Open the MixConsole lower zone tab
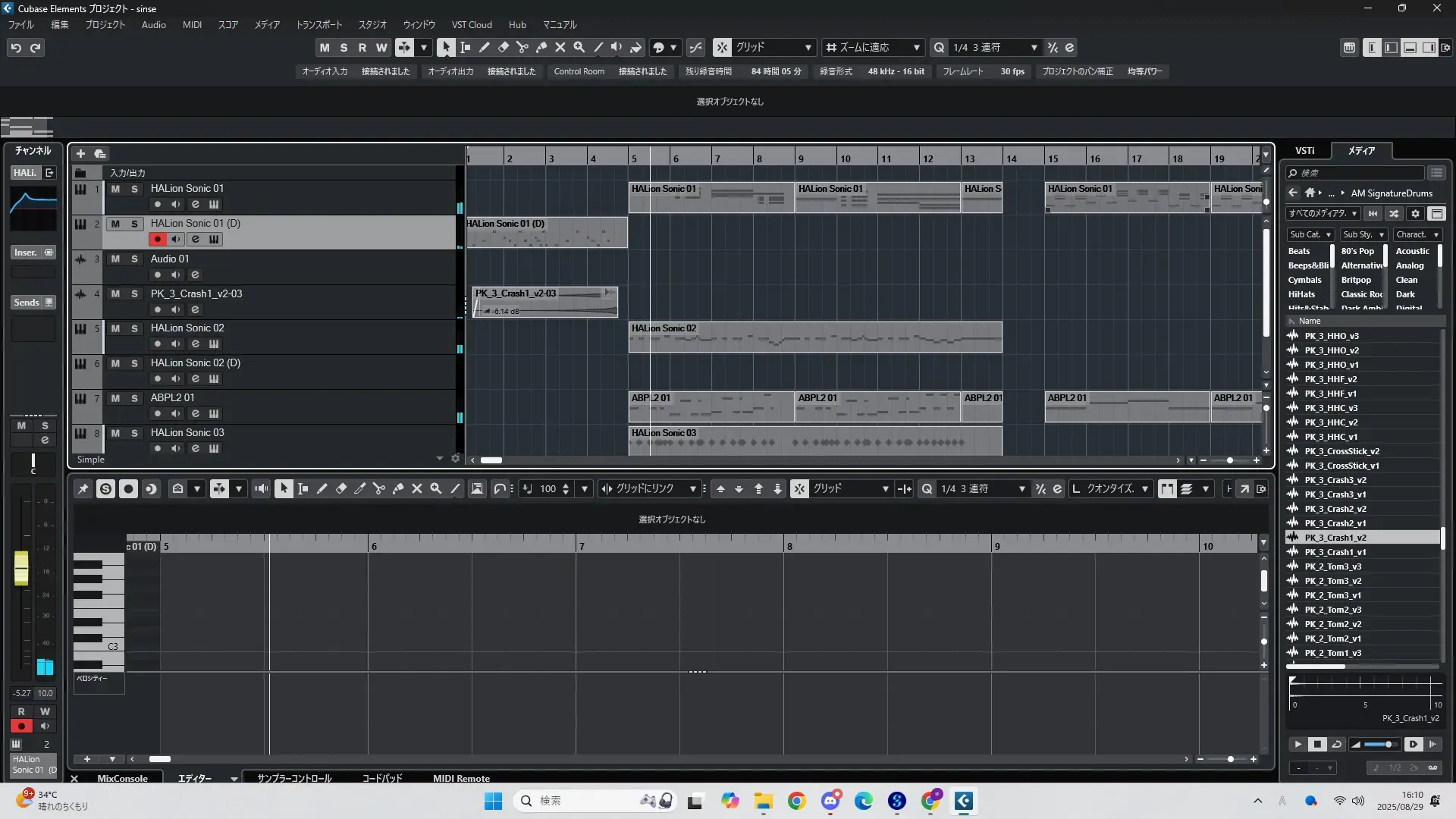This screenshot has width=1456, height=819. (122, 778)
